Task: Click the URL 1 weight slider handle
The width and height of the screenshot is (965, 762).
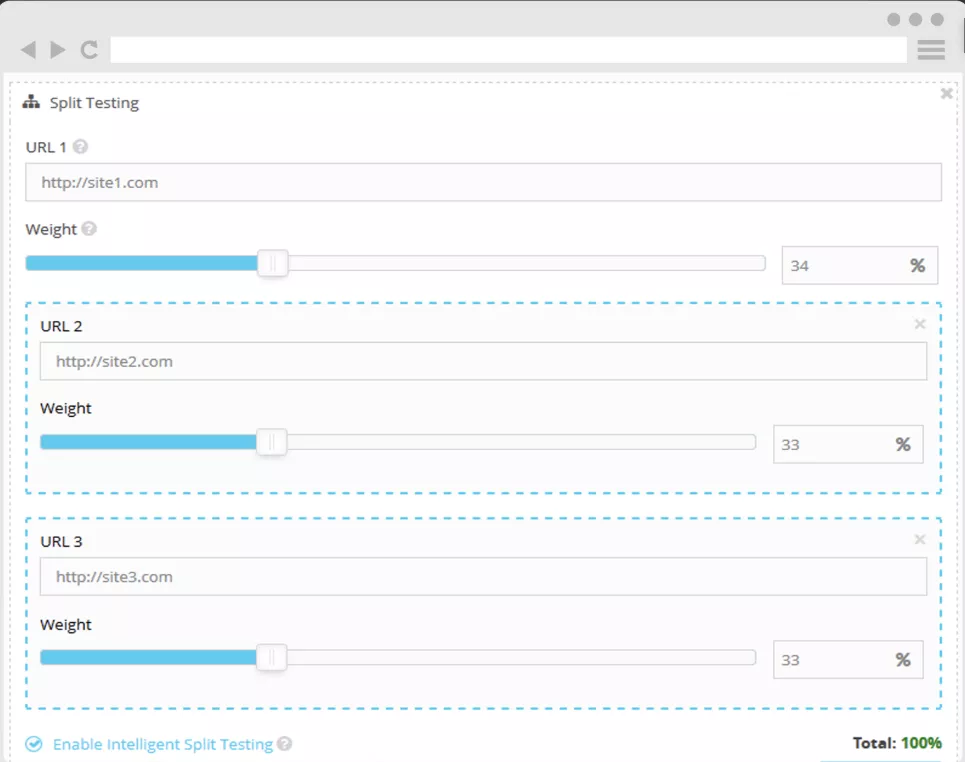Action: (x=272, y=264)
